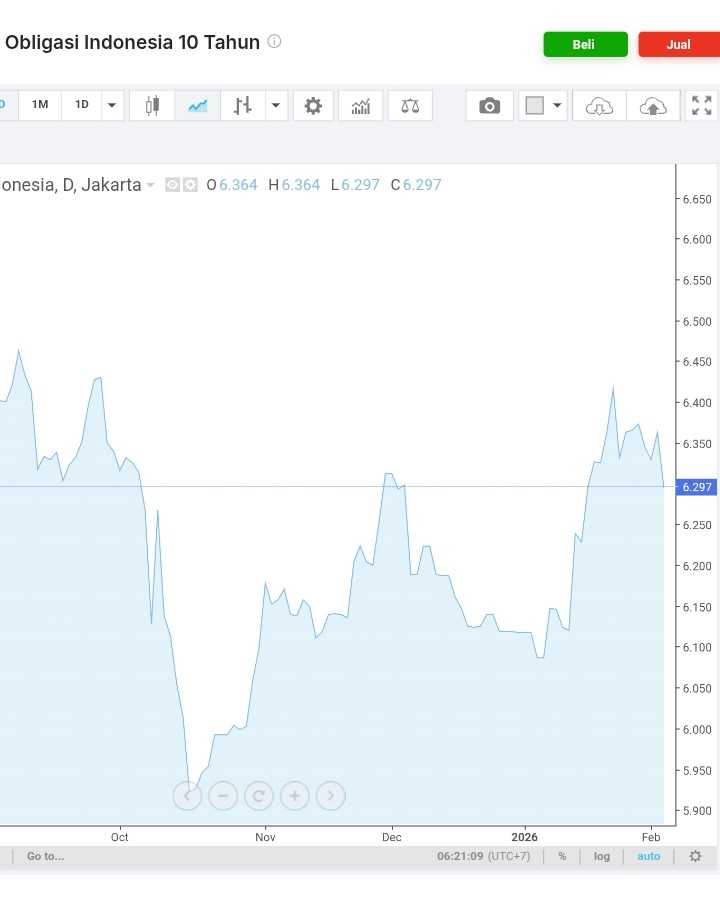
Task: Open bottom-right axis settings gear
Action: 695,856
